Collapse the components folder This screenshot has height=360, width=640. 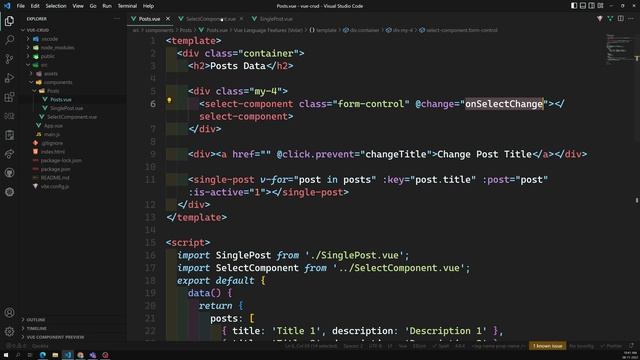(58, 82)
